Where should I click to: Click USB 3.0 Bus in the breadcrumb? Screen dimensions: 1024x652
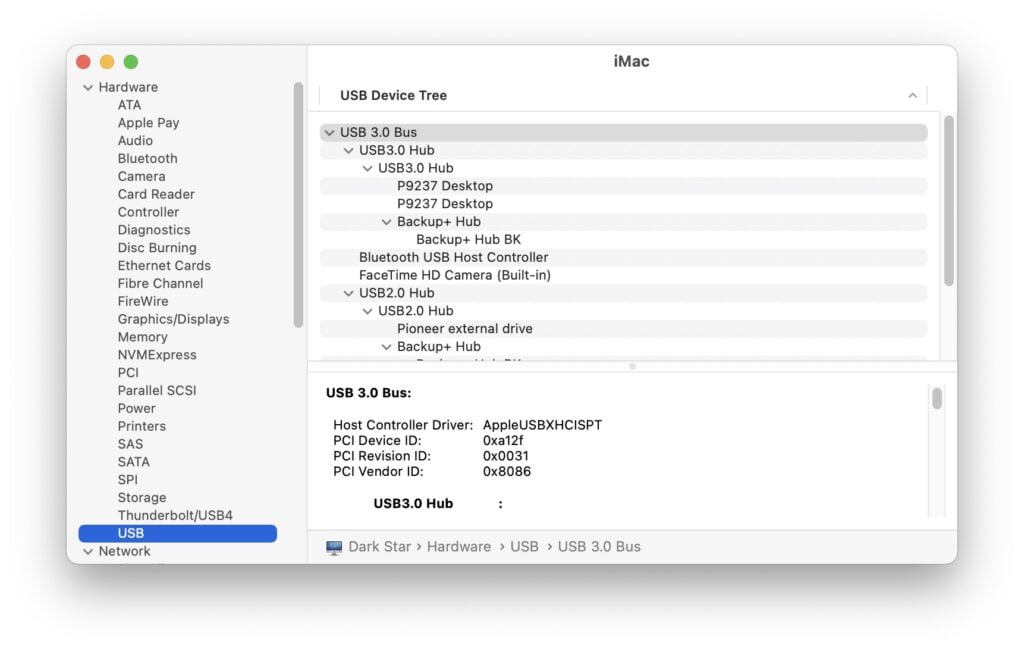(x=598, y=546)
